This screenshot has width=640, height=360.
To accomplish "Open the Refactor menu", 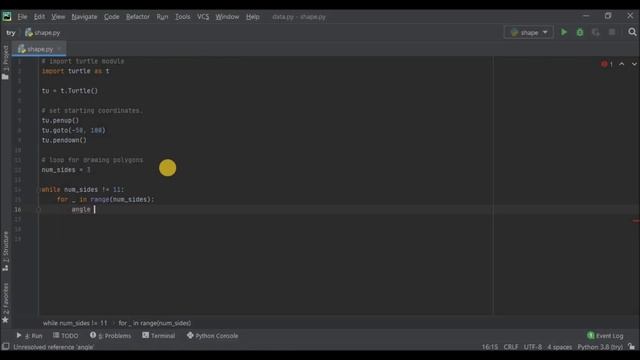I will coord(138,17).
